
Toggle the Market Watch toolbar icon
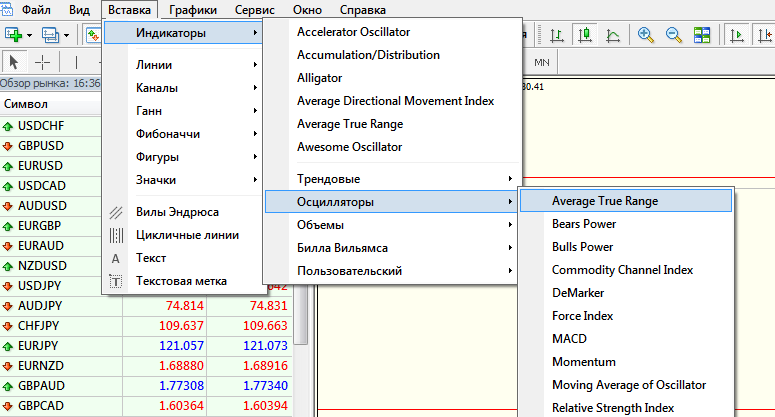[93, 35]
